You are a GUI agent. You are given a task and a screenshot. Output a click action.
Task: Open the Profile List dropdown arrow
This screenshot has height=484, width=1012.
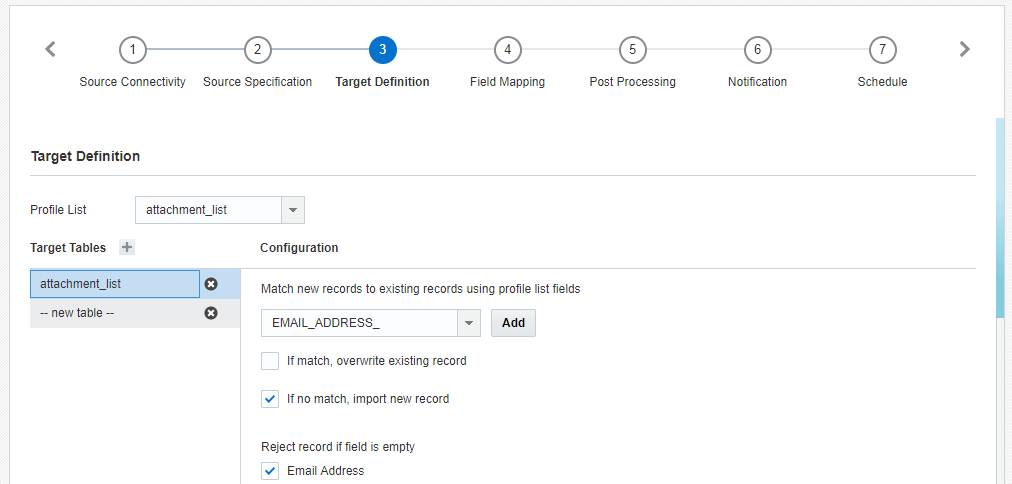[x=293, y=210]
